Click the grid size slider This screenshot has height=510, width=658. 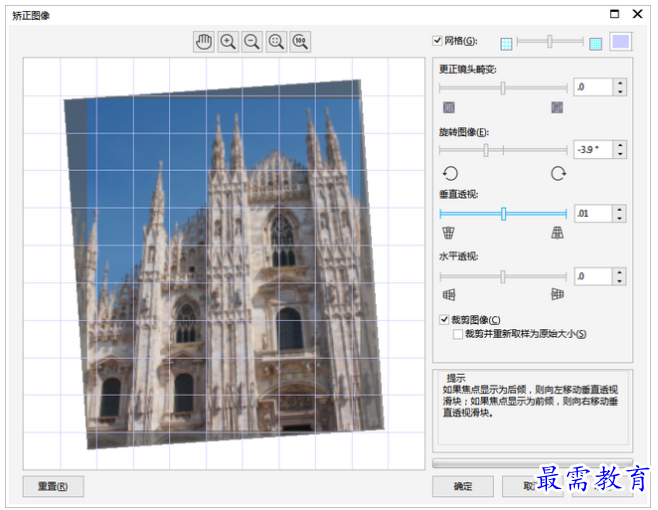click(x=550, y=41)
